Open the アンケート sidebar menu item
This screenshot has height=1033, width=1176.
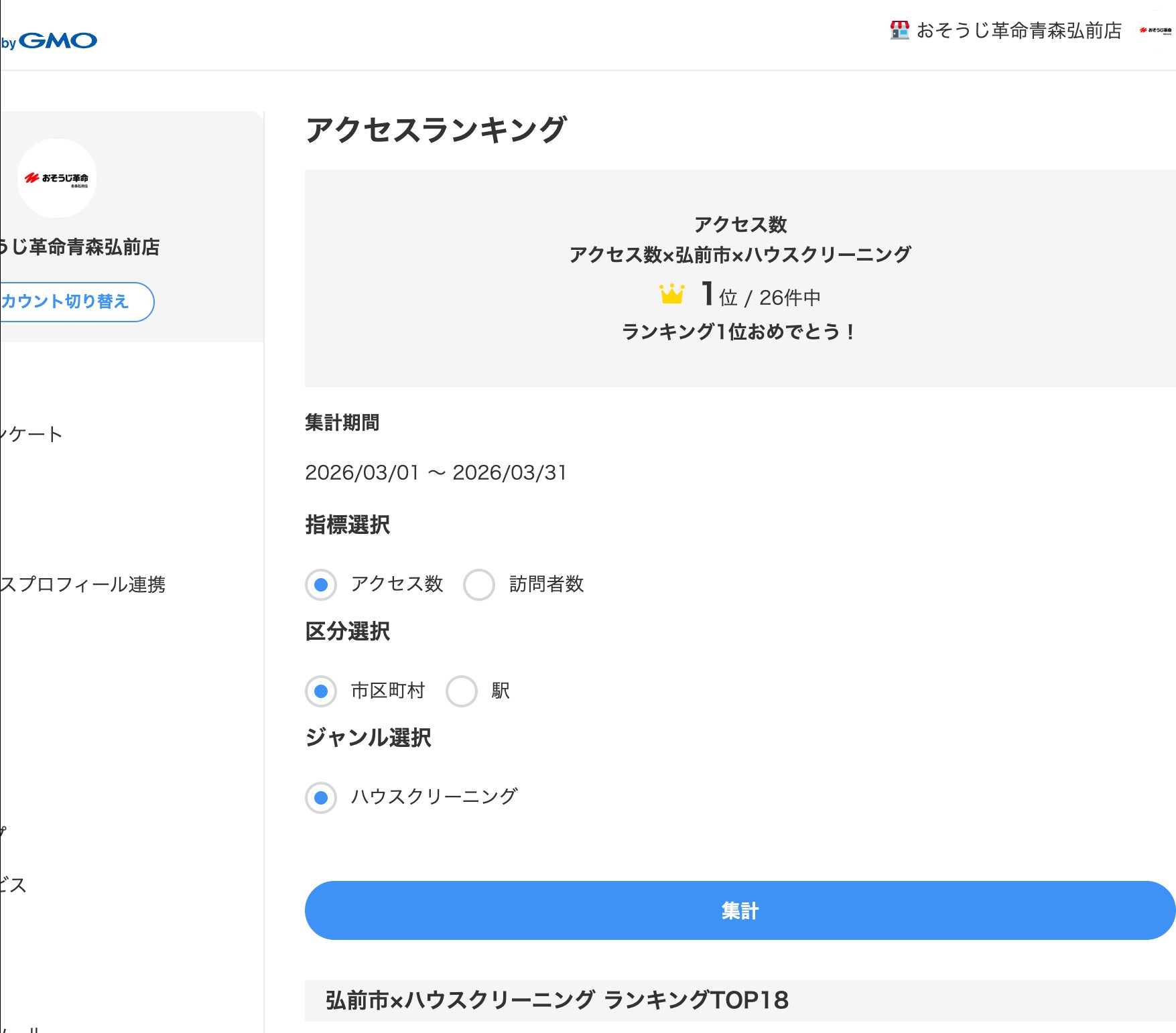click(31, 434)
